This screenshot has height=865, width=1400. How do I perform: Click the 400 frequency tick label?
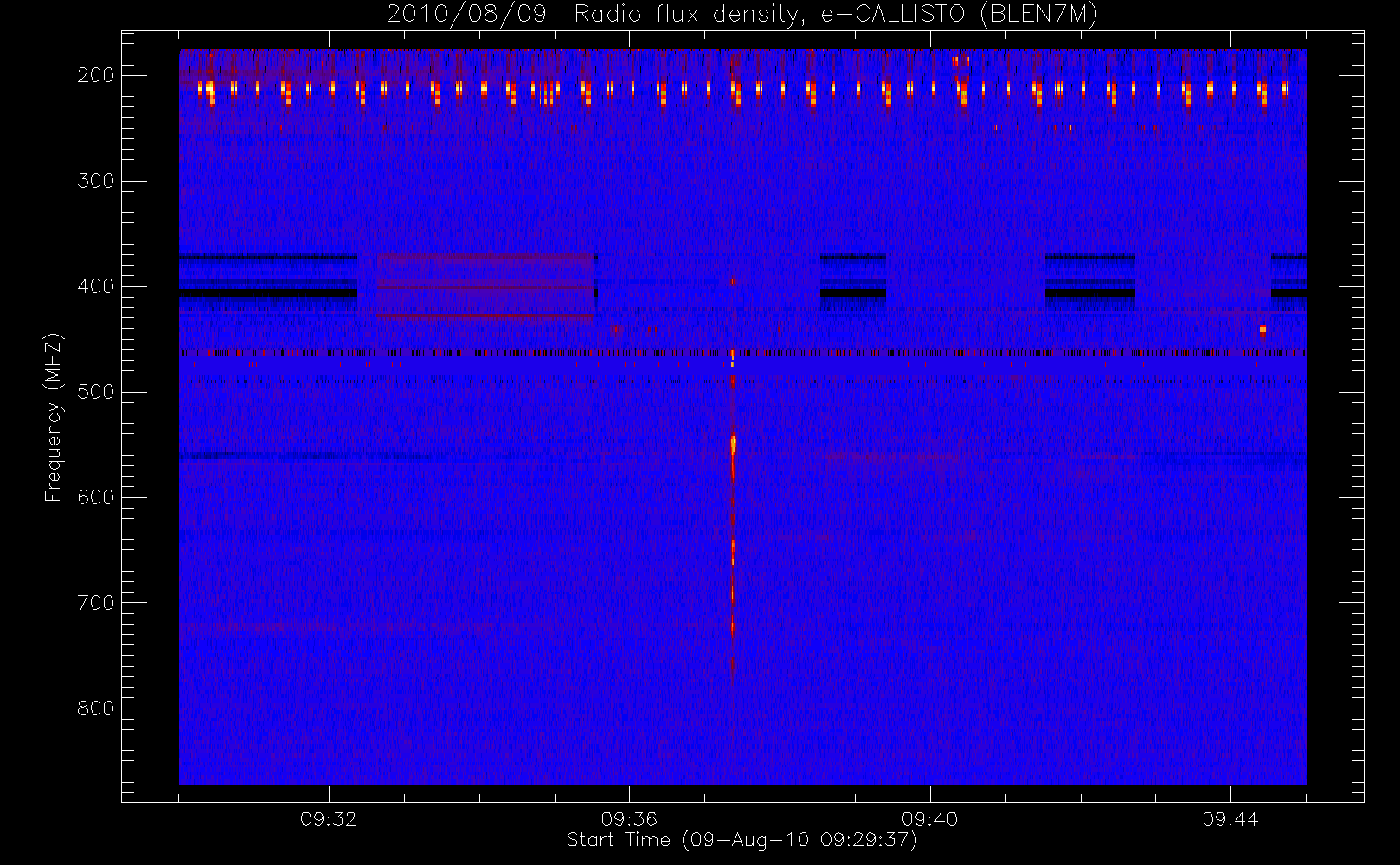click(96, 286)
